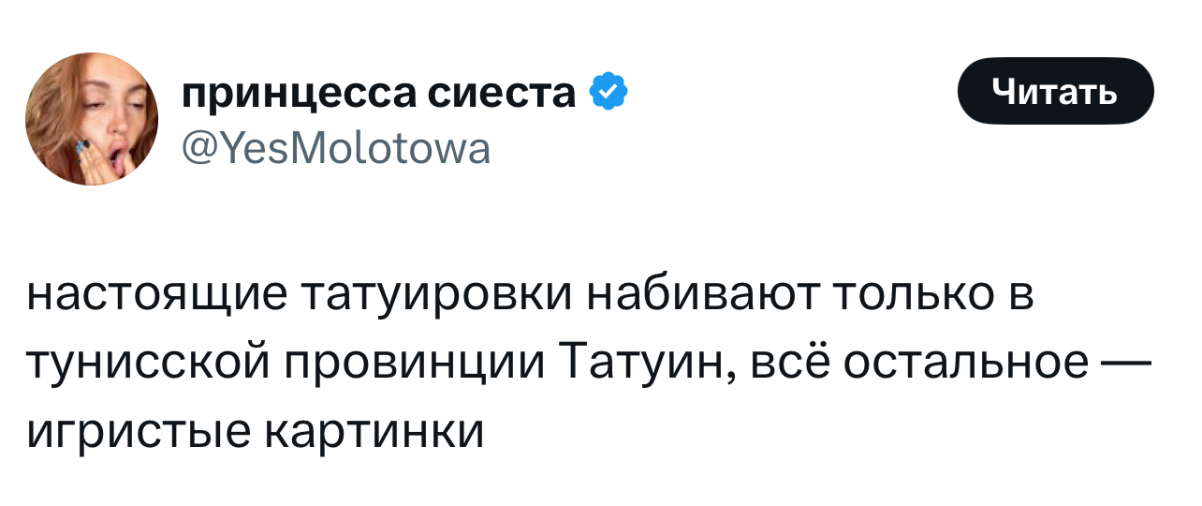Click the display name принцесса сиеста
This screenshot has width=1202, height=506.
tap(379, 93)
